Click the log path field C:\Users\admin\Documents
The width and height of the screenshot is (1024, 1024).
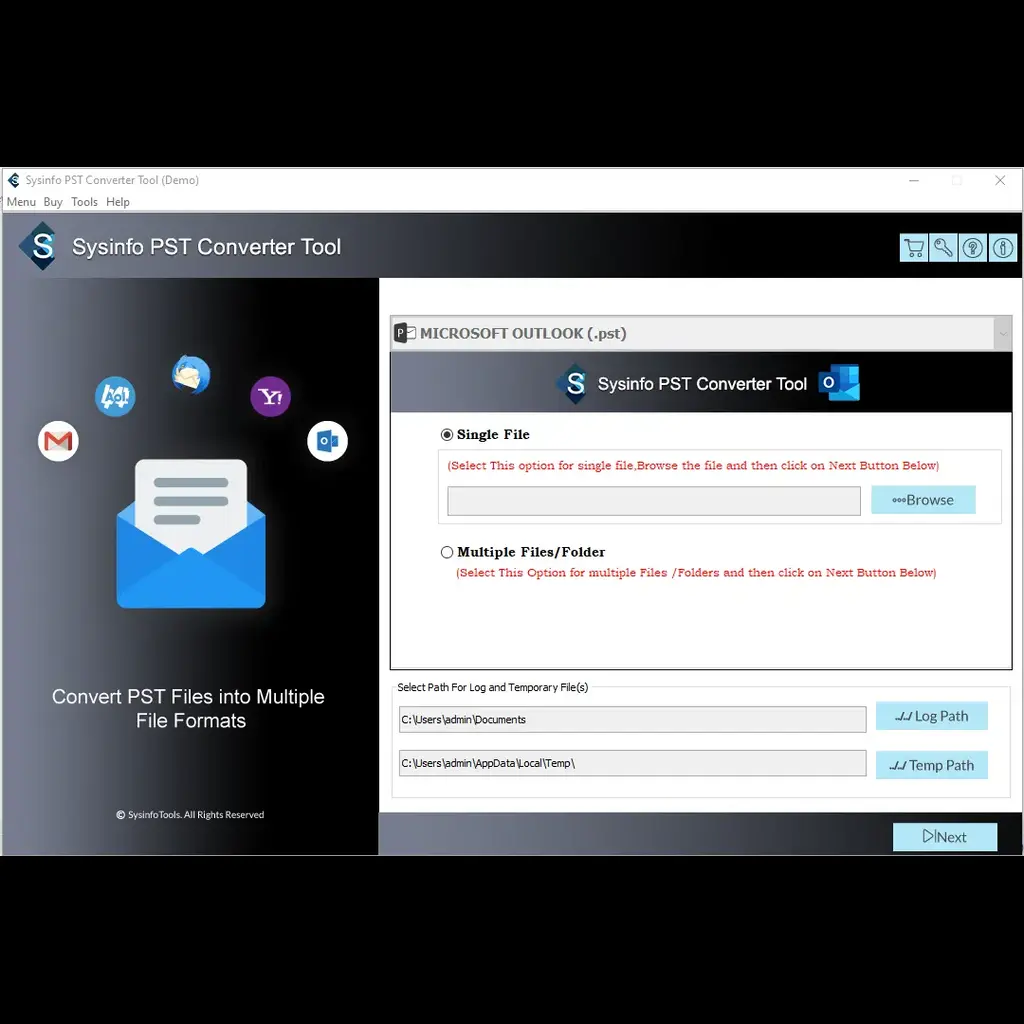[632, 719]
